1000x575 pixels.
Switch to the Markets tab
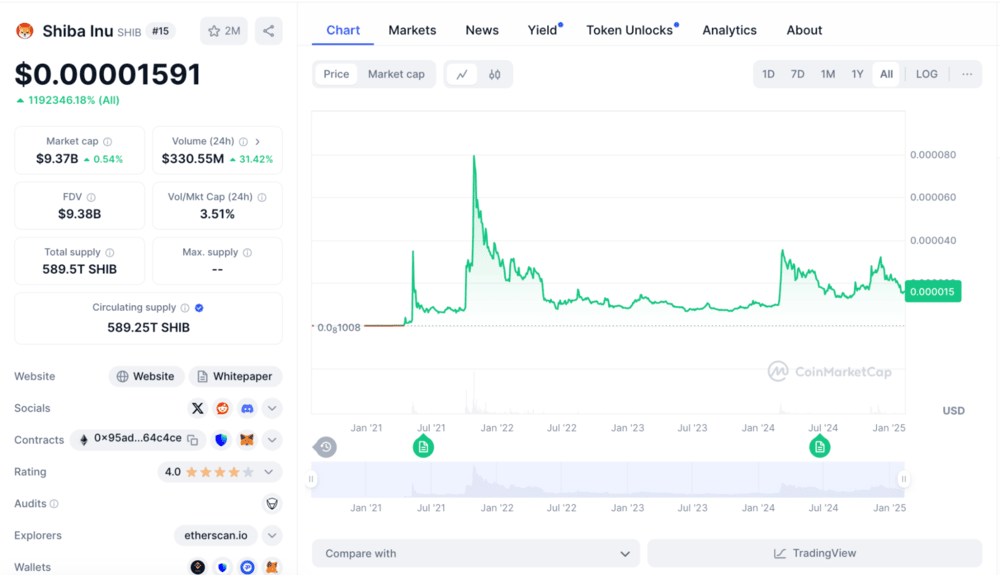click(412, 30)
